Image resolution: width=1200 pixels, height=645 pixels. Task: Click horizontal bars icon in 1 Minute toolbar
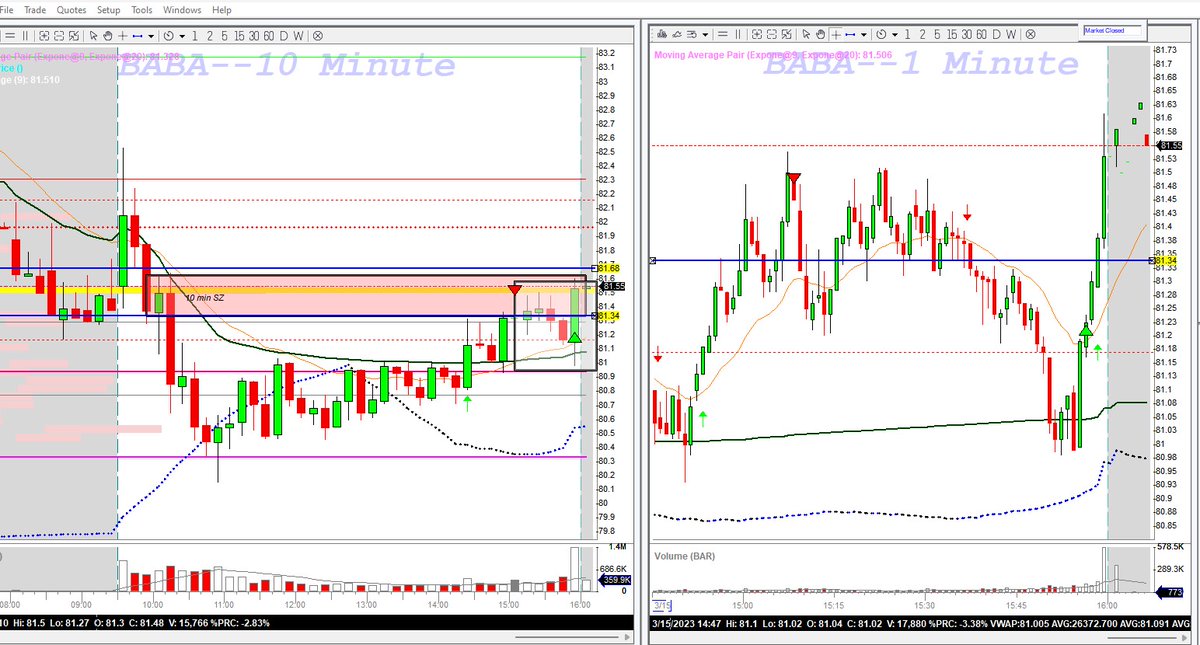722,35
